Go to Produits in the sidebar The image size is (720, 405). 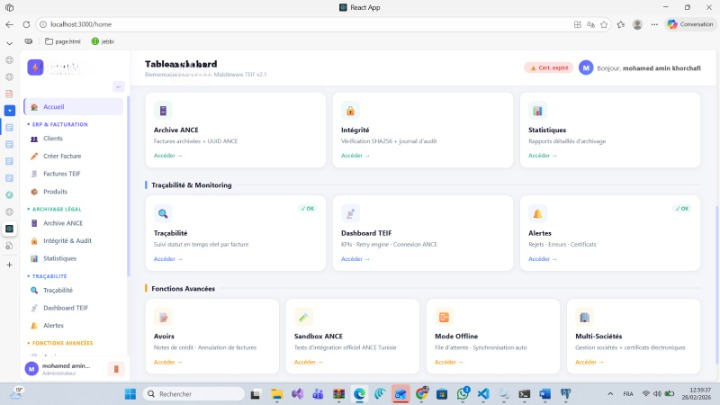(x=55, y=191)
